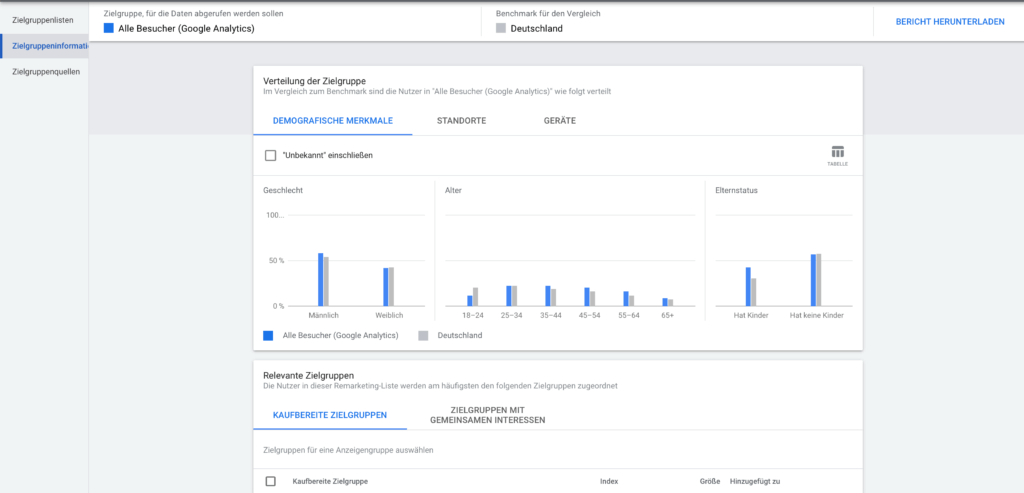Open Zielgruppen mit gemeinsamen Interessen tab
Viewport: 1024px width, 493px height.
[x=488, y=414]
